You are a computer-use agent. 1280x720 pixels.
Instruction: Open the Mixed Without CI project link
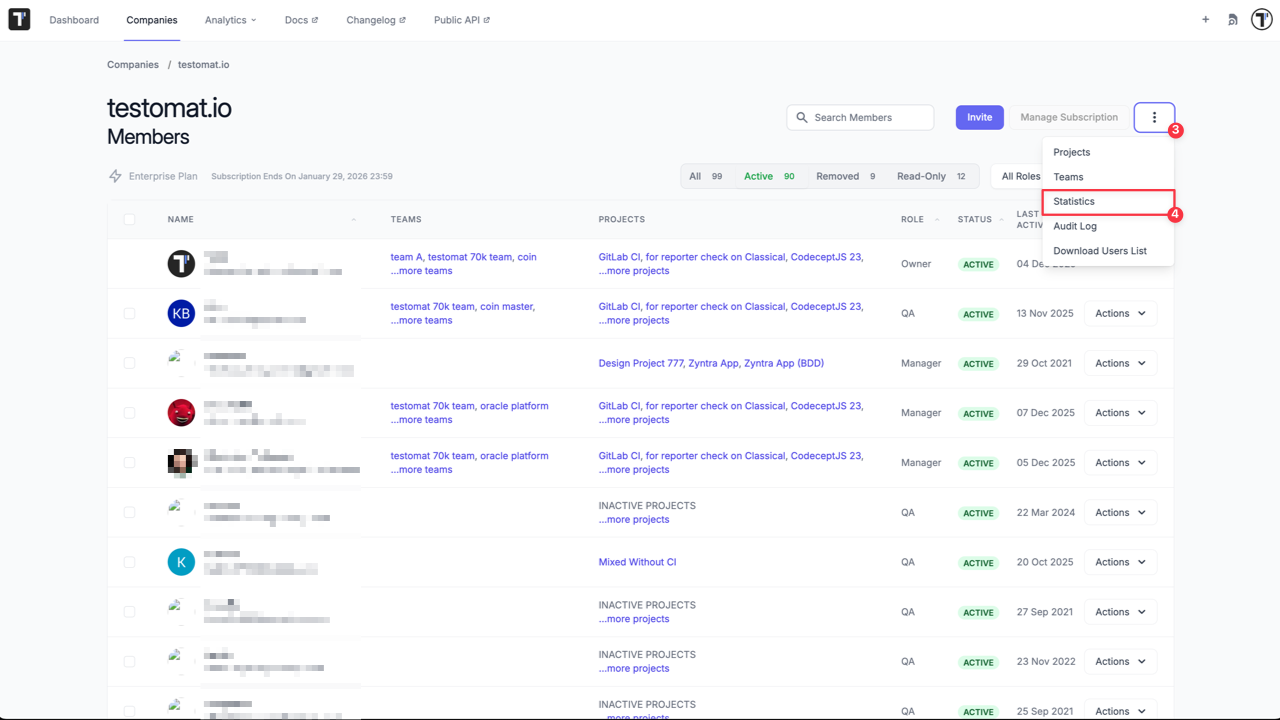click(637, 561)
